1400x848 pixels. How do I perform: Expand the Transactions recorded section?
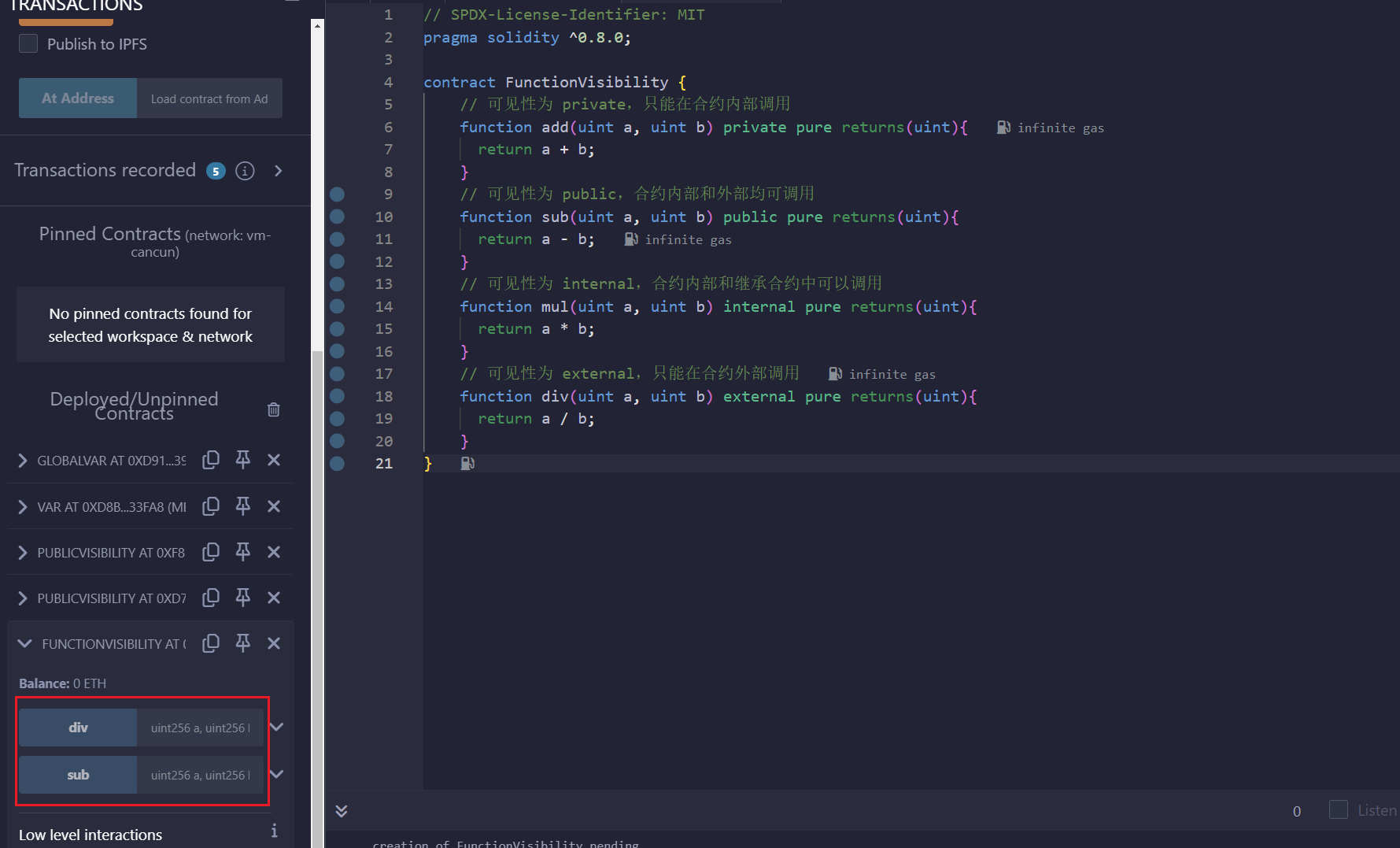(x=278, y=171)
